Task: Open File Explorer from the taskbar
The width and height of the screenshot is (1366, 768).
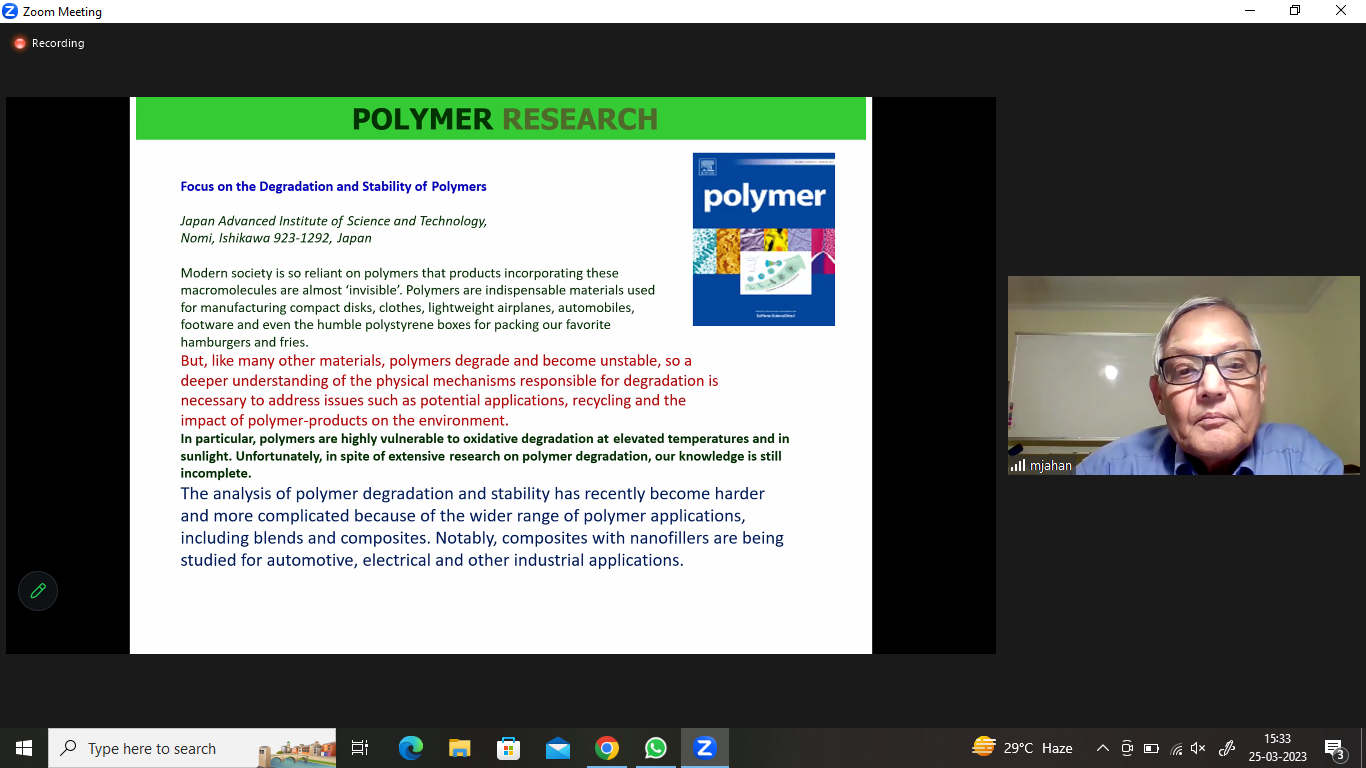Action: (459, 748)
